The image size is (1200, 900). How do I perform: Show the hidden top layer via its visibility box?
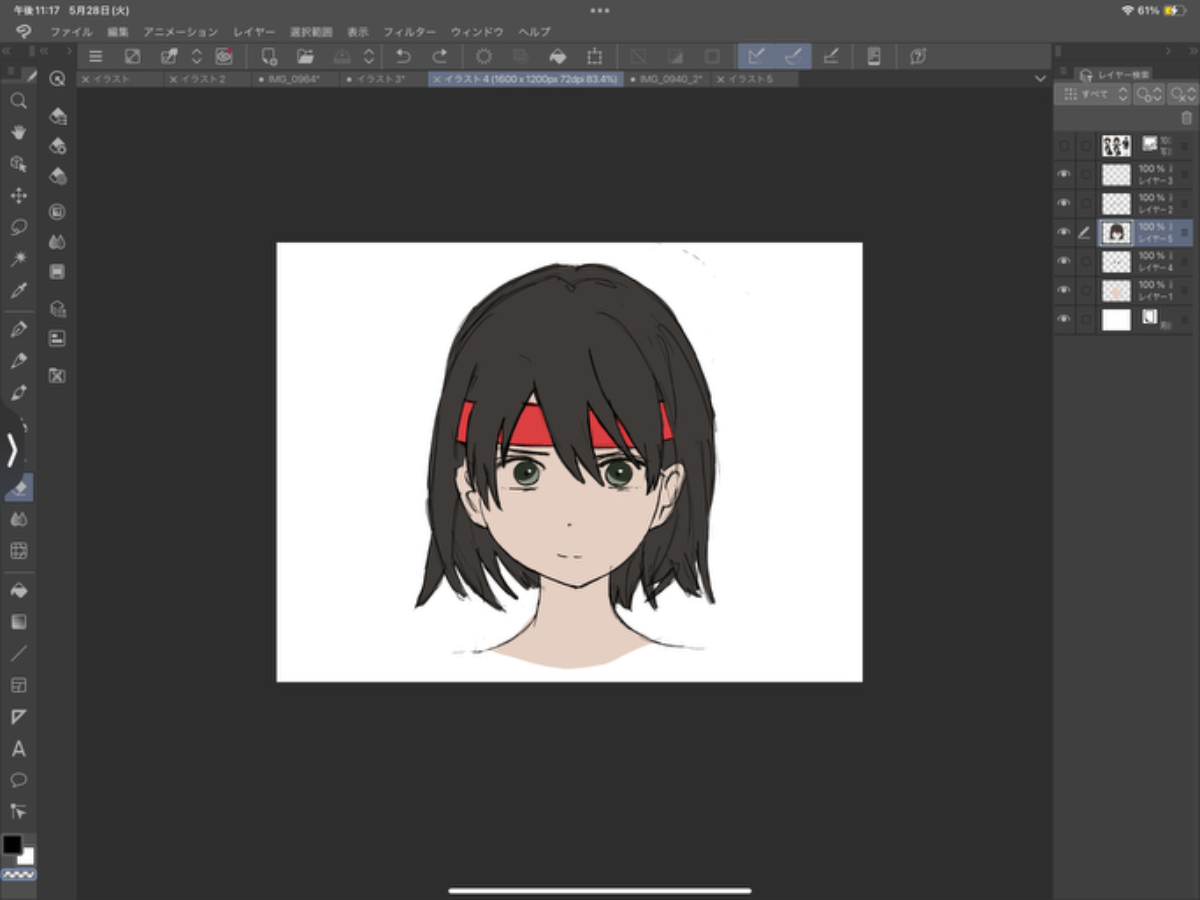pos(1064,146)
